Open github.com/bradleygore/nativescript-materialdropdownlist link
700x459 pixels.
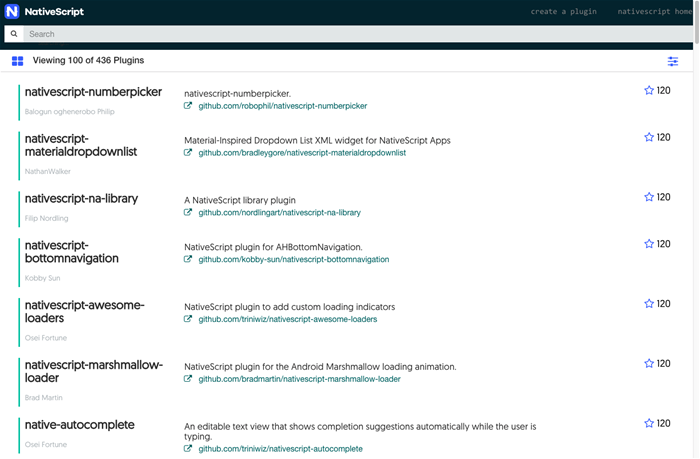point(302,153)
